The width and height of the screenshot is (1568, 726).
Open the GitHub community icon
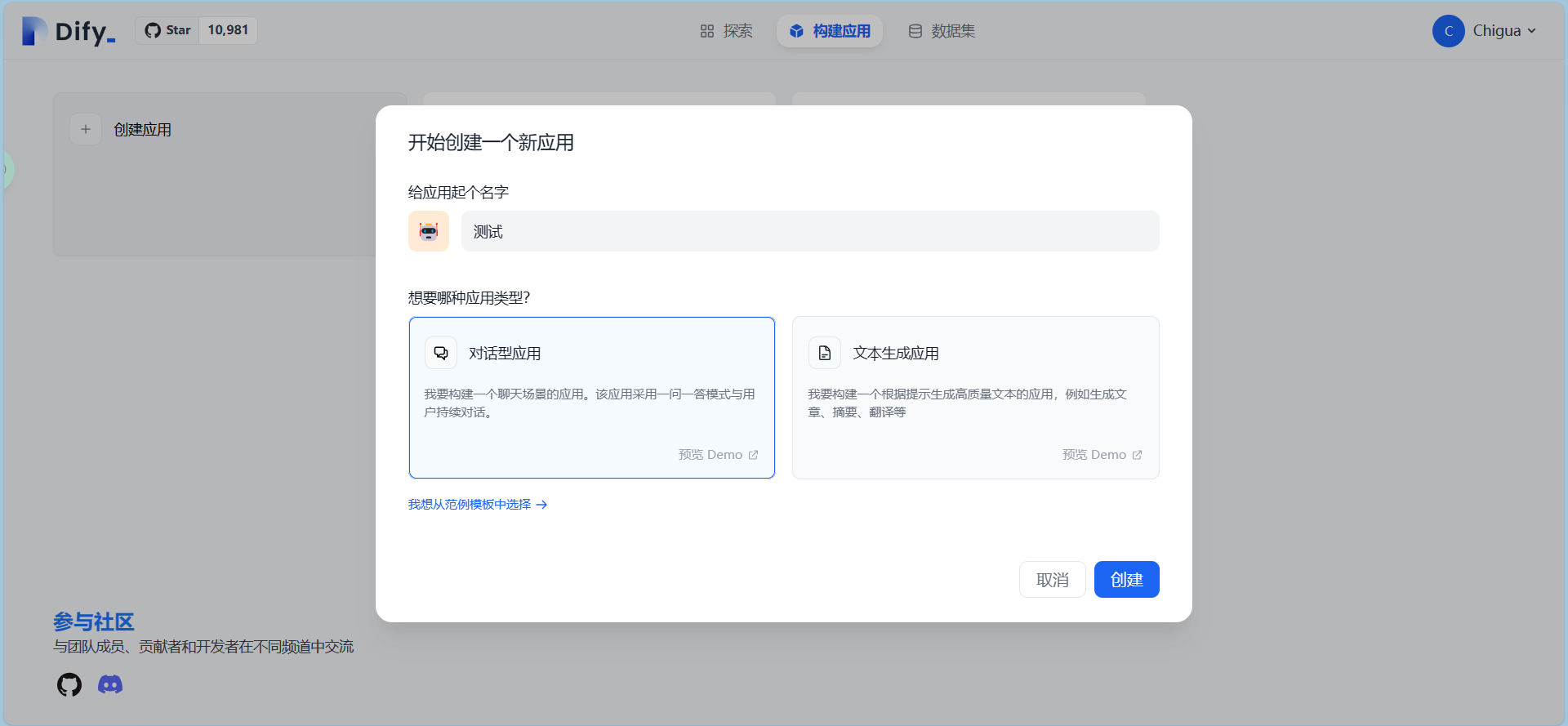(x=69, y=684)
